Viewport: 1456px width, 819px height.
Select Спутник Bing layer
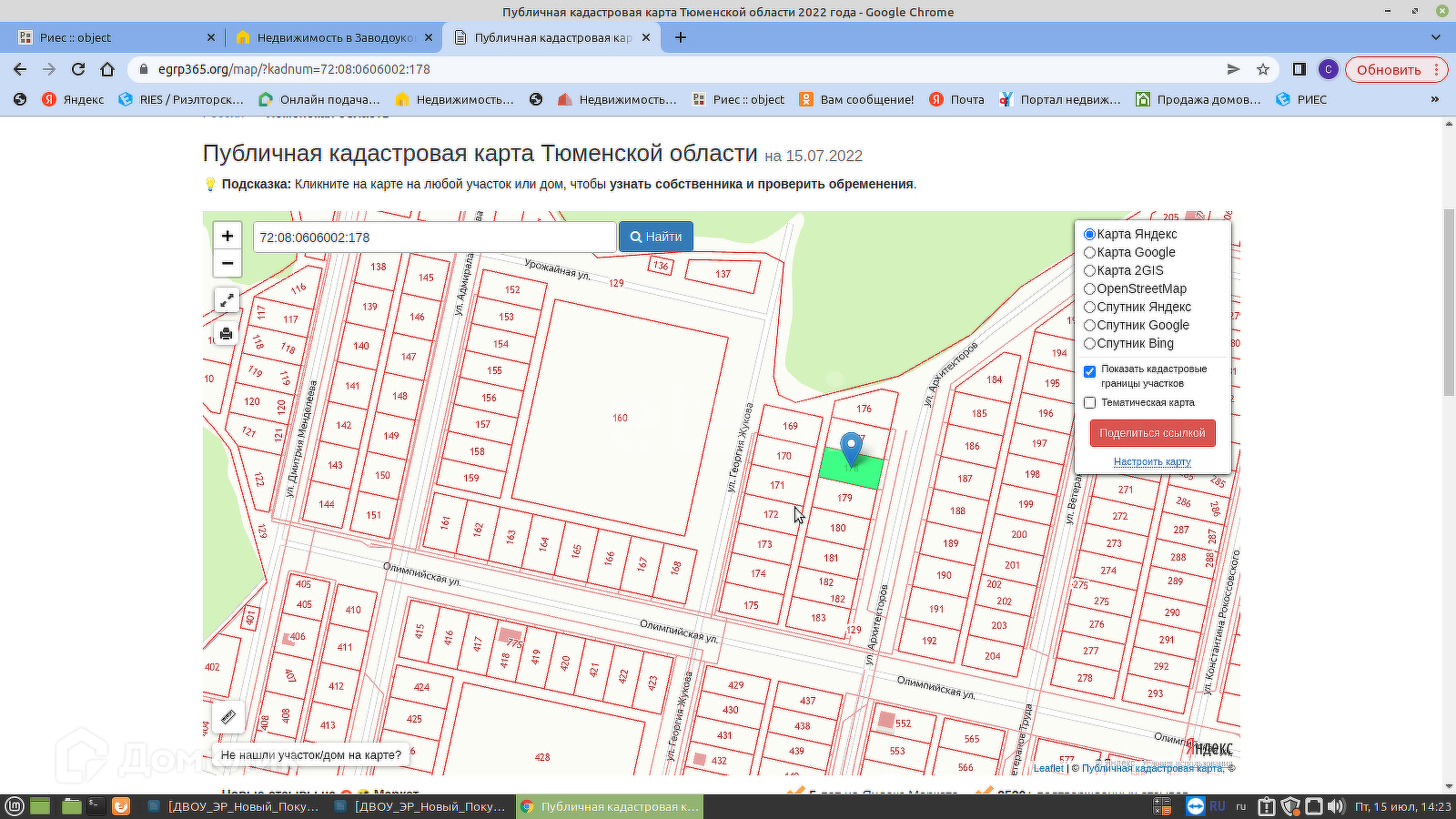coord(1089,343)
